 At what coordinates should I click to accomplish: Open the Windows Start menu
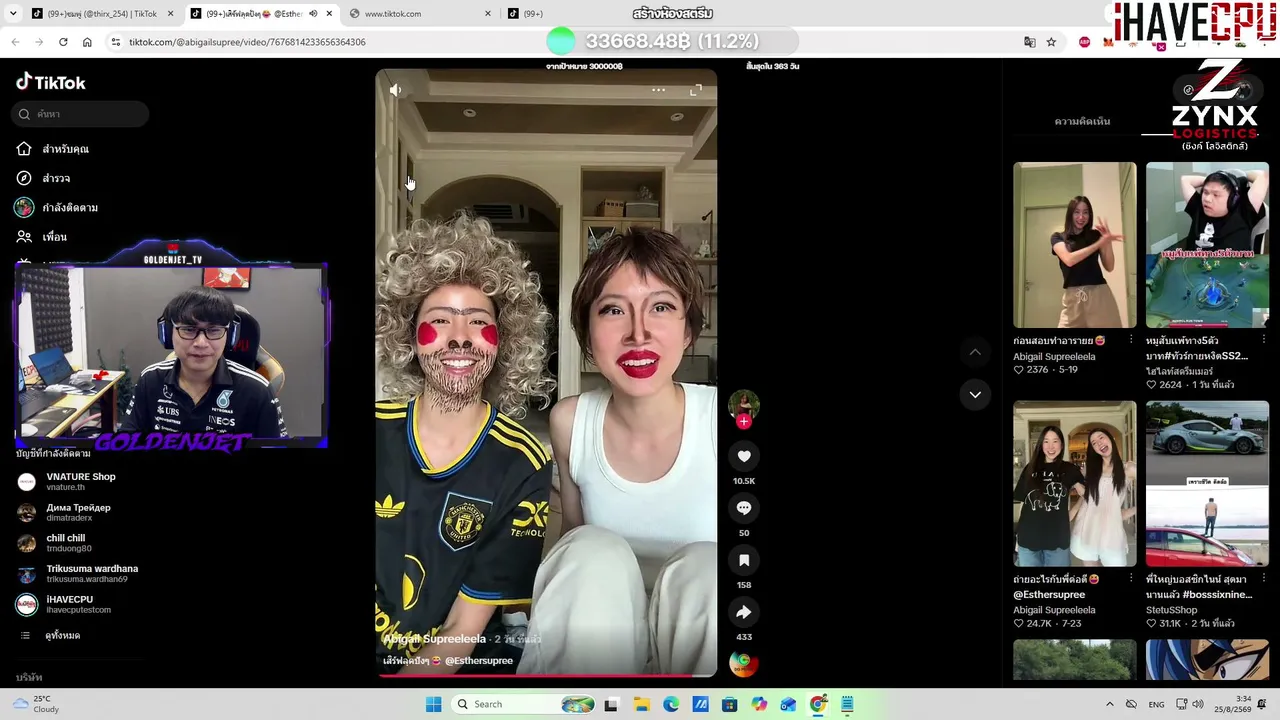(433, 704)
